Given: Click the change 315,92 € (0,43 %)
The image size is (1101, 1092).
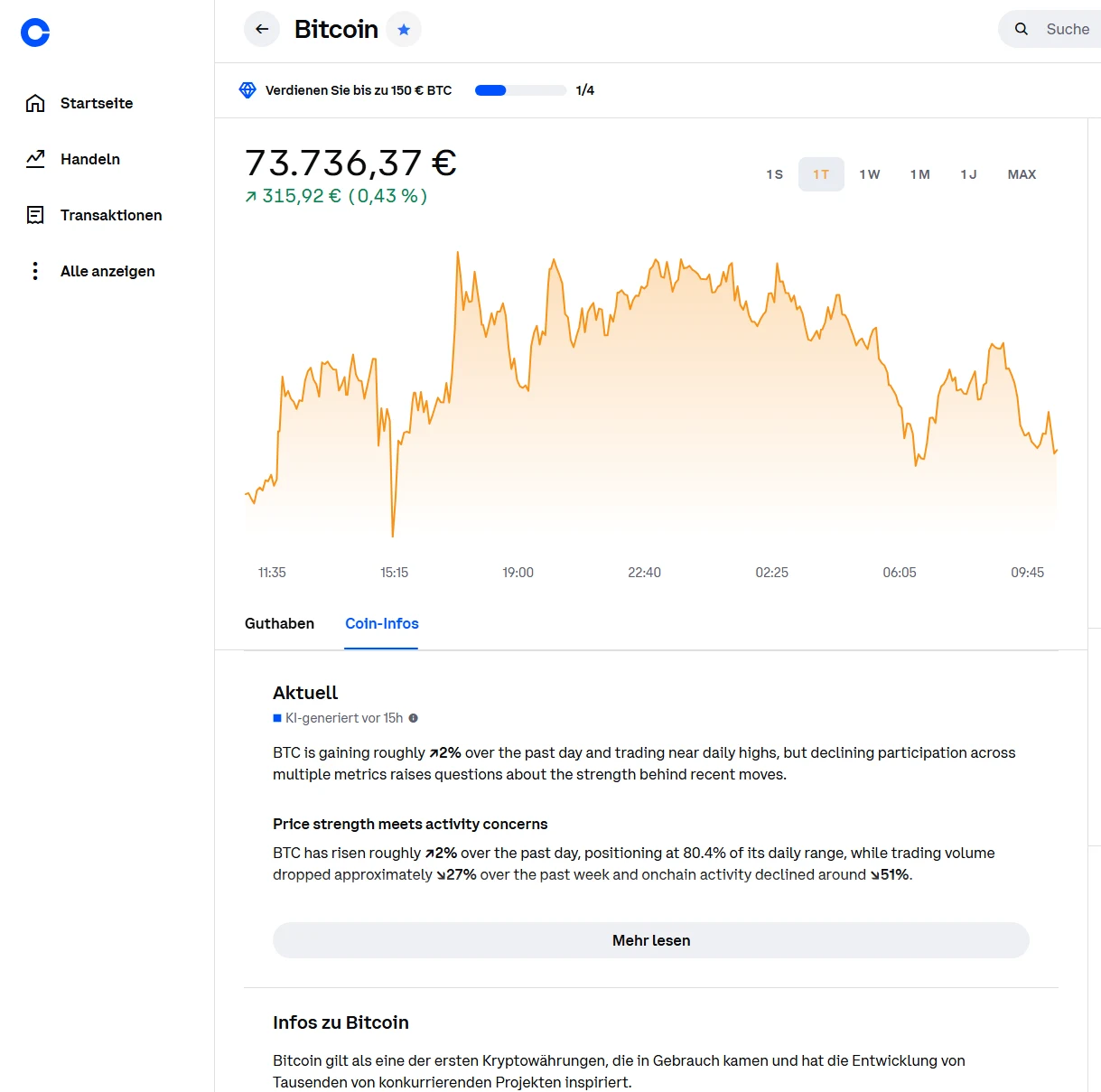Looking at the screenshot, I should [336, 196].
